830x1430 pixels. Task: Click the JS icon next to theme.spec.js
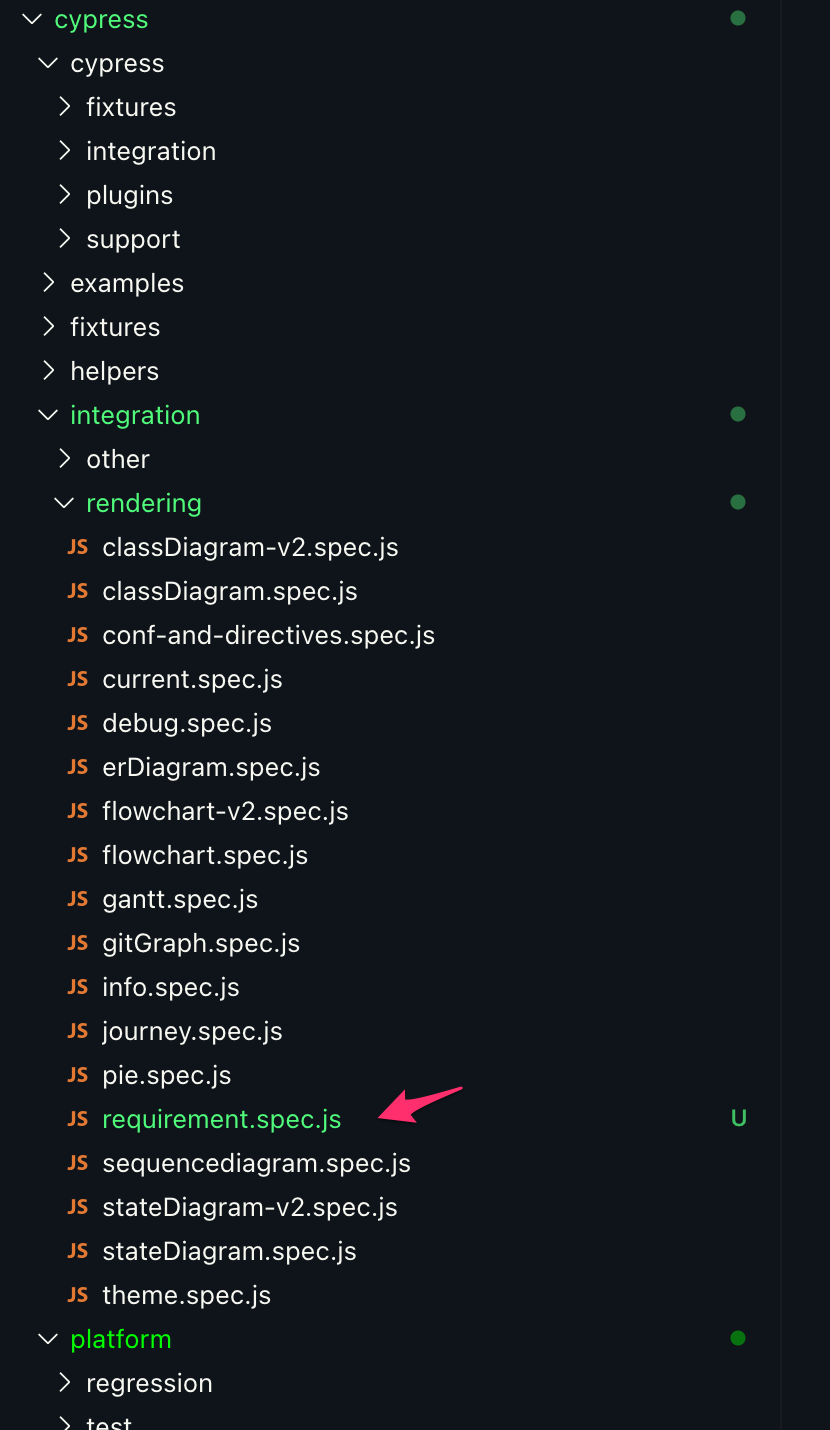click(x=78, y=1295)
